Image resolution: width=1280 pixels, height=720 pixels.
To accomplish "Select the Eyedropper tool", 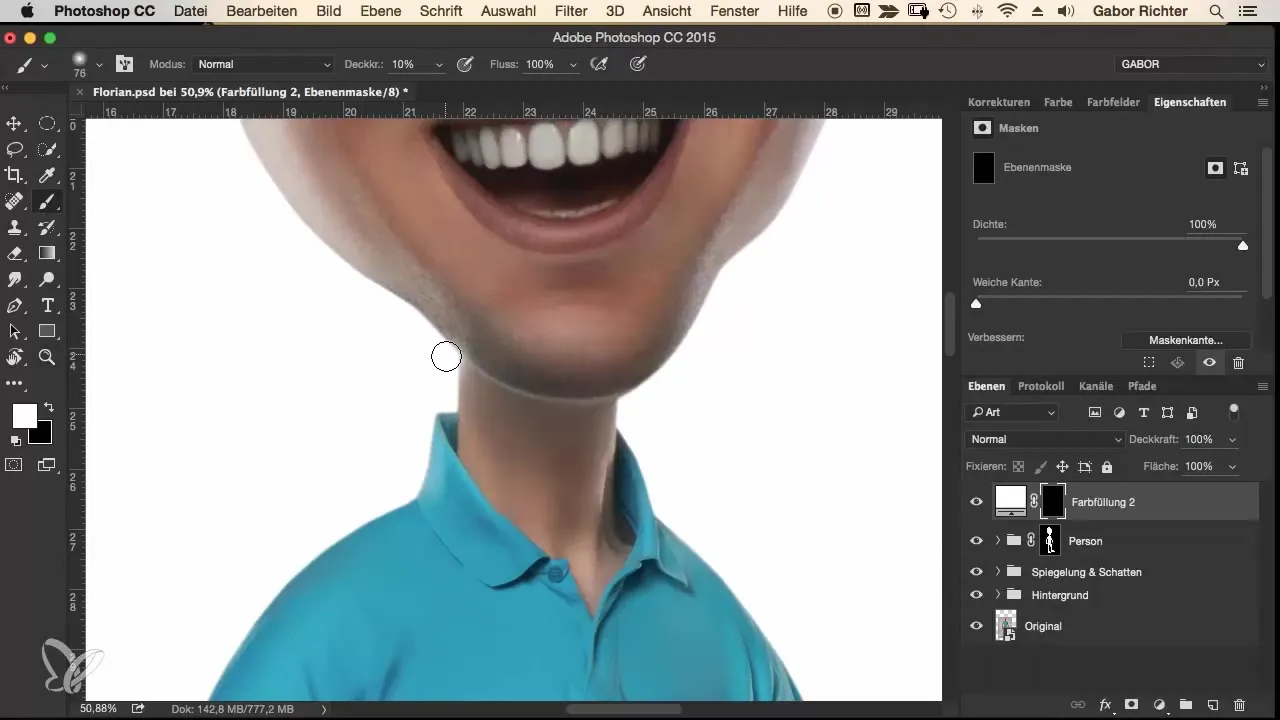I will coord(47,175).
